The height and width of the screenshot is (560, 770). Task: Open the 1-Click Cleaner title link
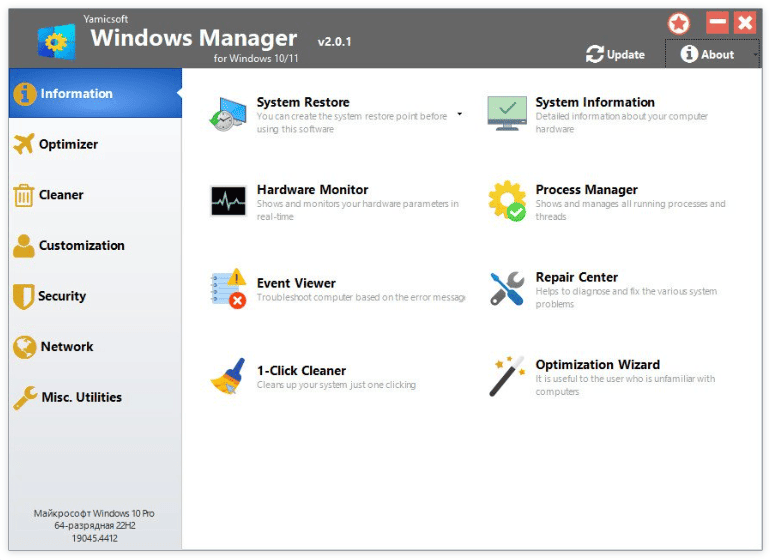tap(301, 371)
